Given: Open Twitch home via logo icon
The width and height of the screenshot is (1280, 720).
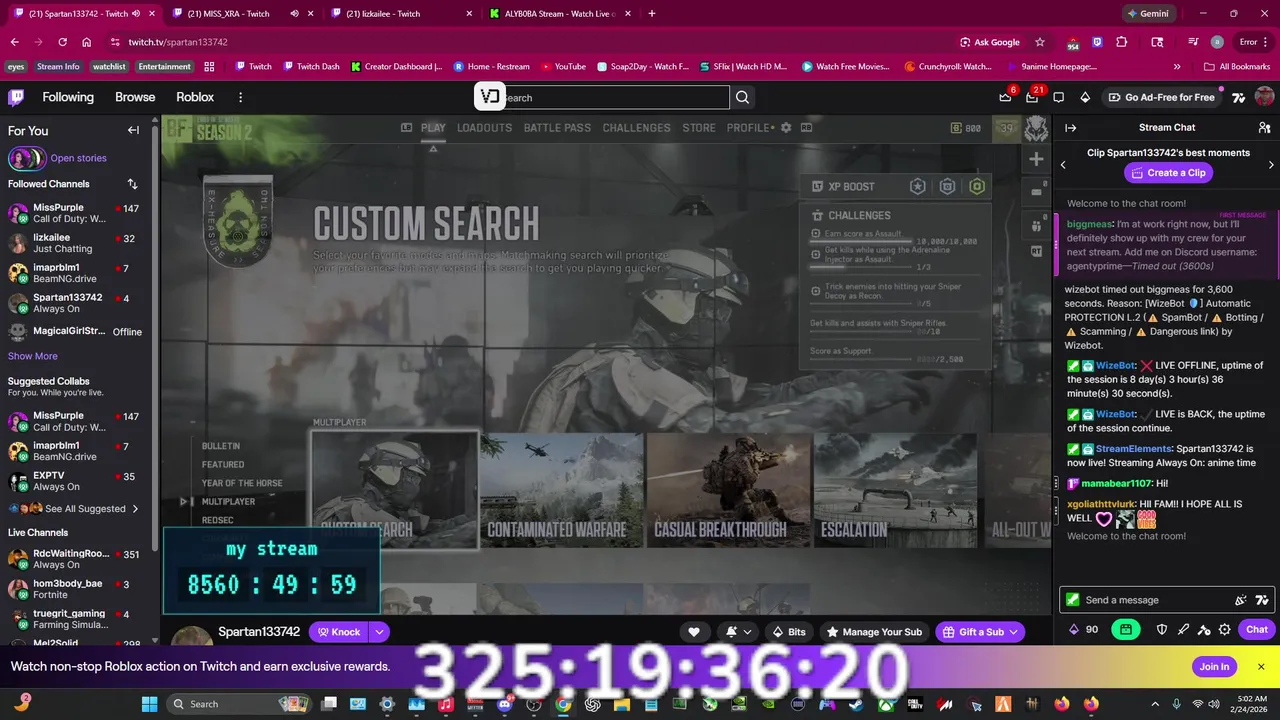Looking at the screenshot, I should click(16, 97).
